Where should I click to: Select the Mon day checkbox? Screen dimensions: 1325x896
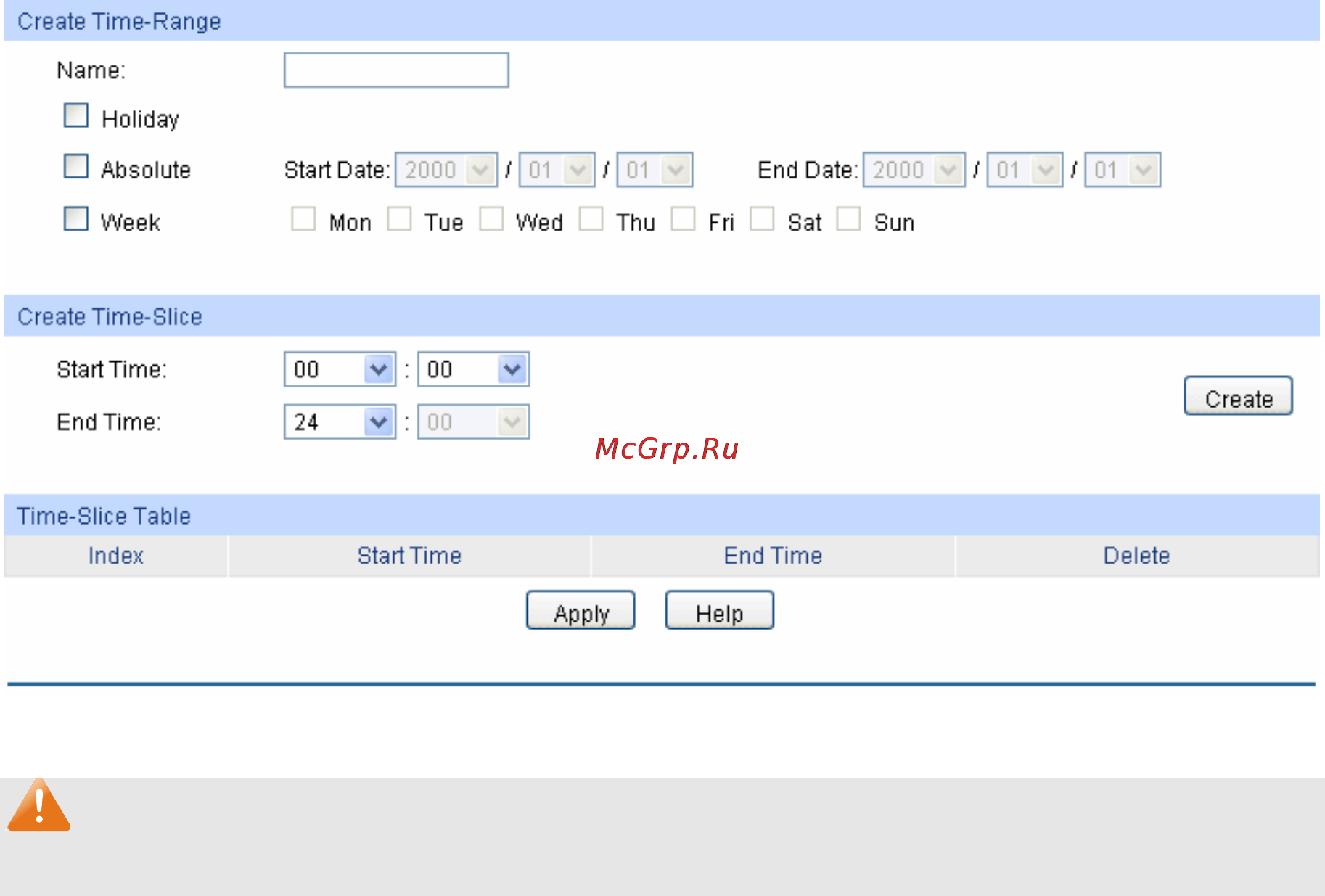[303, 219]
